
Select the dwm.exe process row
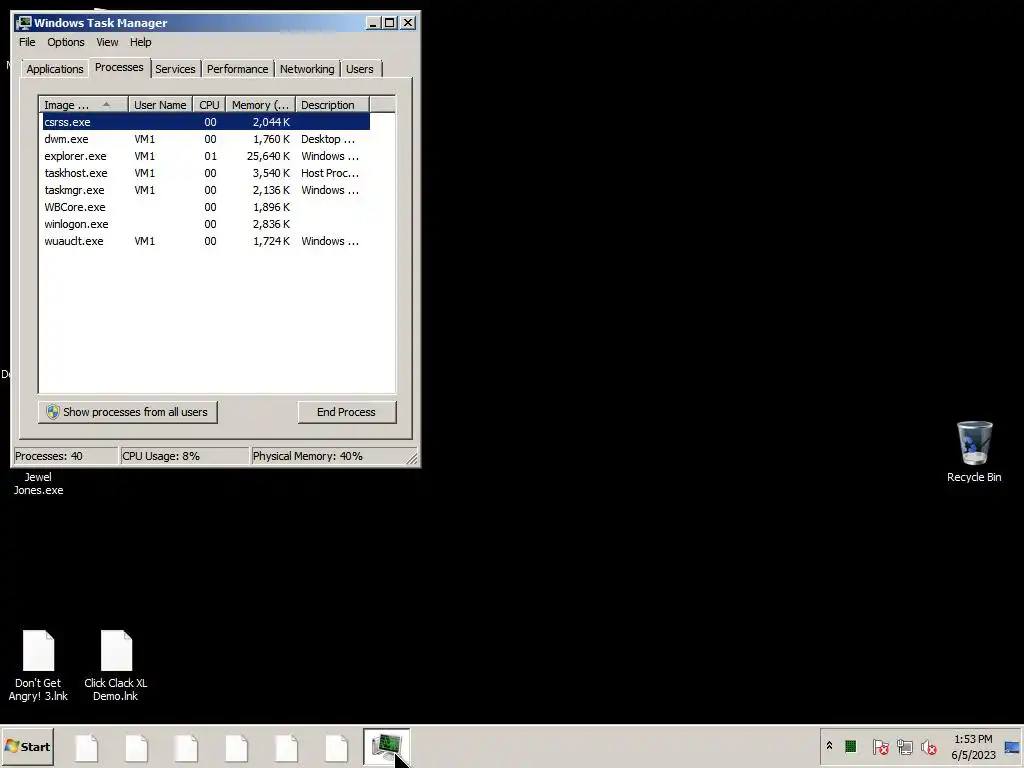pyautogui.click(x=206, y=139)
